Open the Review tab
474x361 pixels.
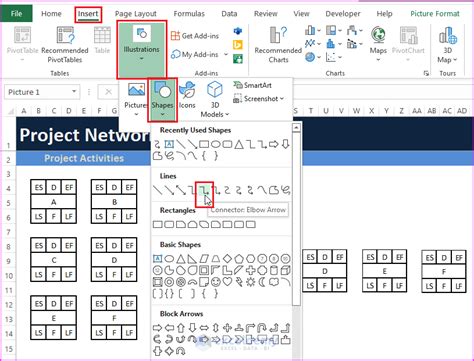(x=265, y=14)
